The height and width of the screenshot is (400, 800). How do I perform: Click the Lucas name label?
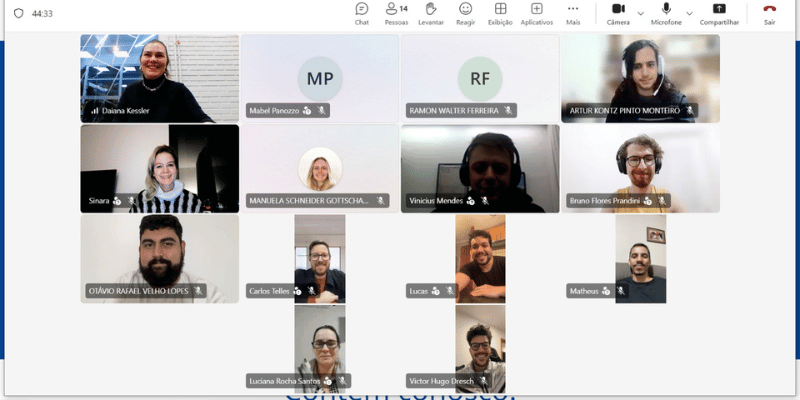418,291
